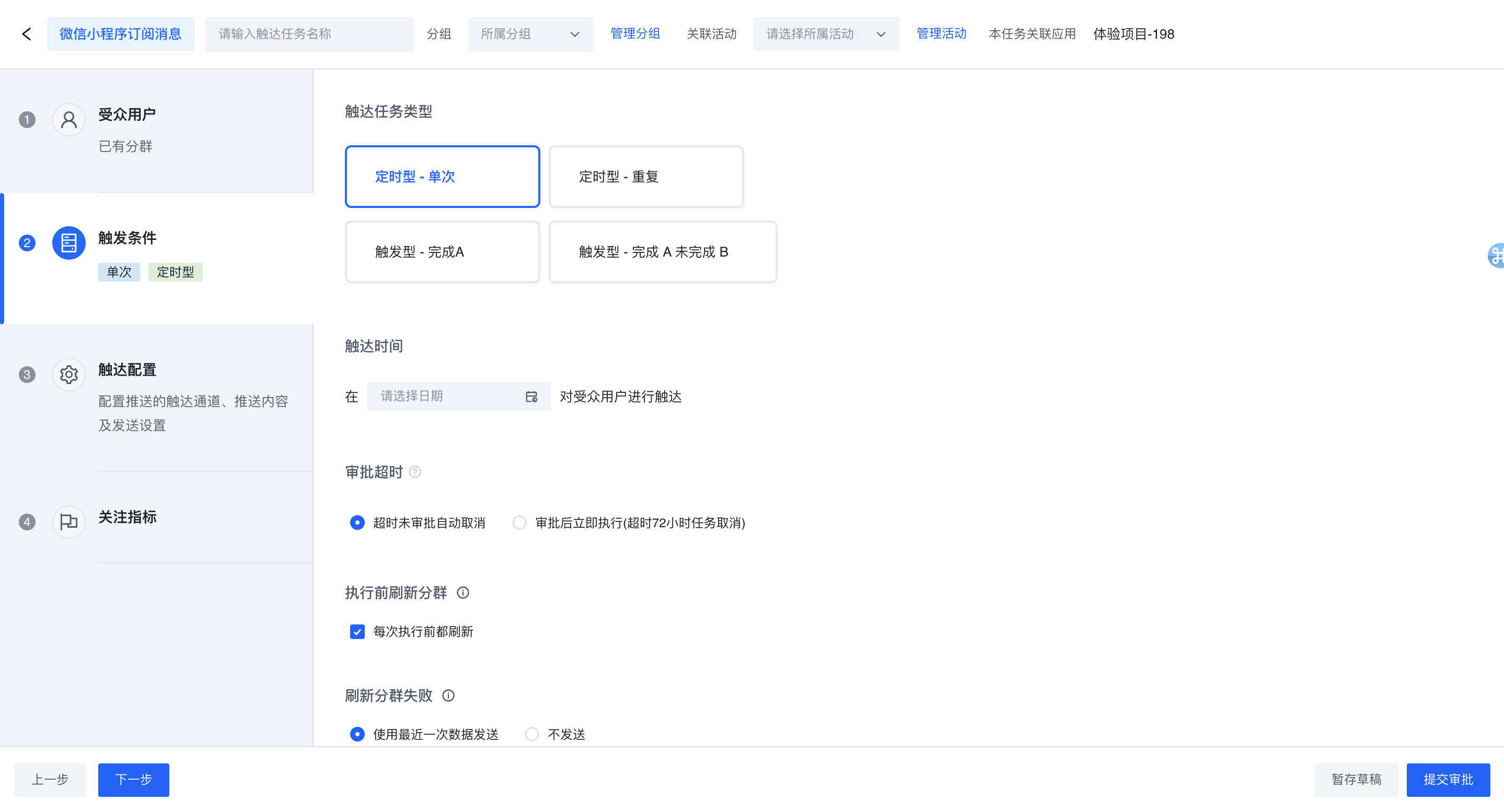Click the trigger condition document icon
Image resolution: width=1504 pixels, height=812 pixels.
pos(69,243)
